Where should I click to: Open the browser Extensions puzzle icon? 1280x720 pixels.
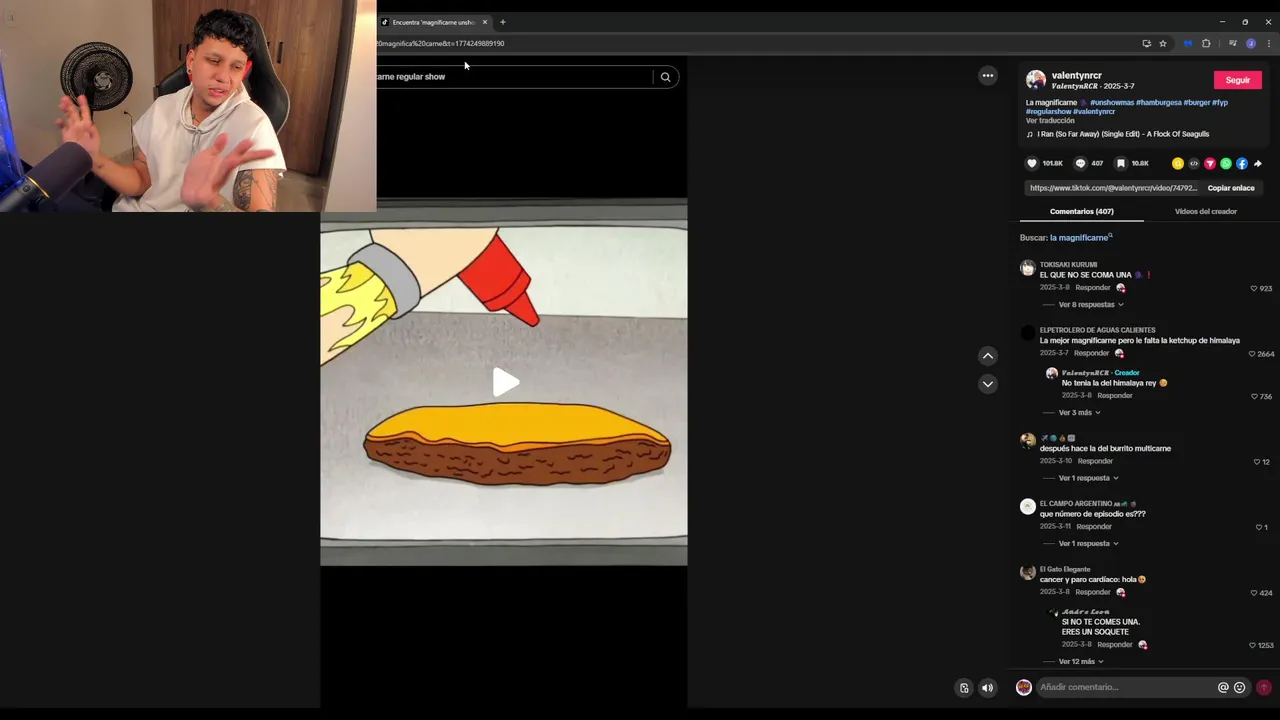1206,43
